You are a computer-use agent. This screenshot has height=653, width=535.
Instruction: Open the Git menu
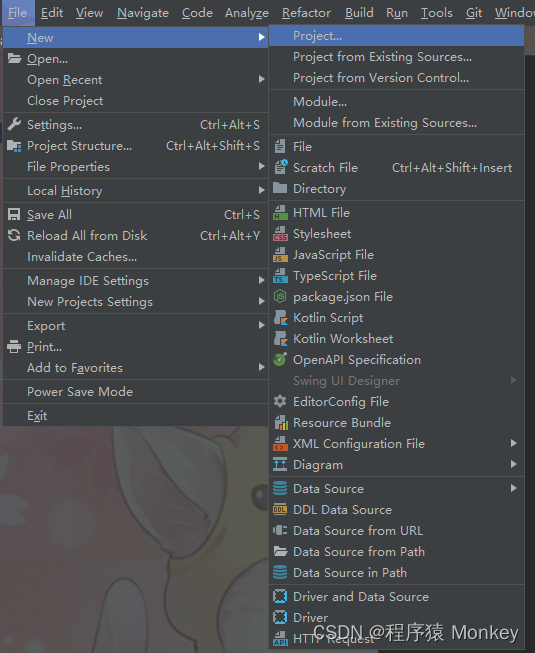(474, 13)
